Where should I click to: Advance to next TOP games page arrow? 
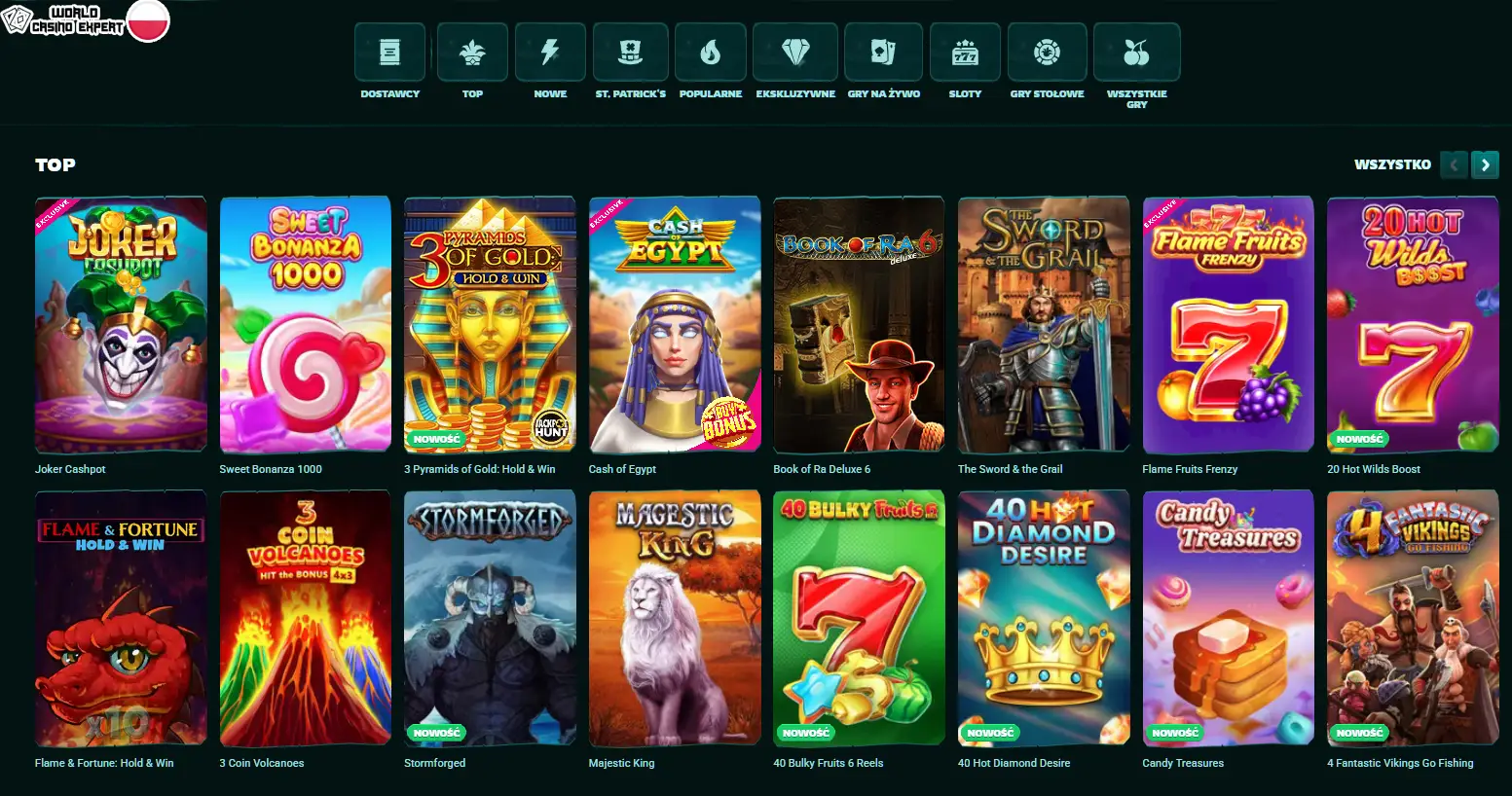point(1485,164)
